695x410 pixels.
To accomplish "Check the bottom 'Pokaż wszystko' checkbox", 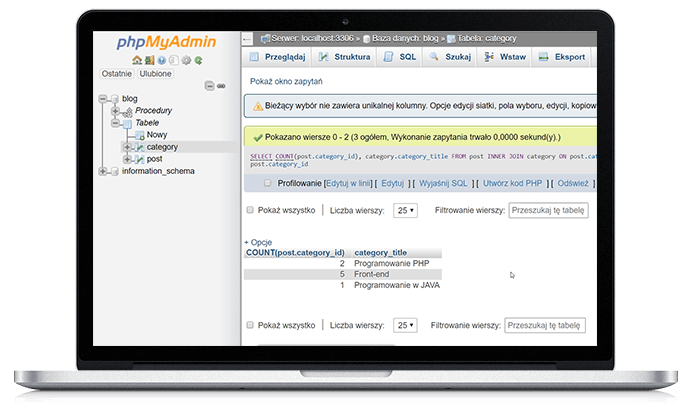I will tap(250, 326).
